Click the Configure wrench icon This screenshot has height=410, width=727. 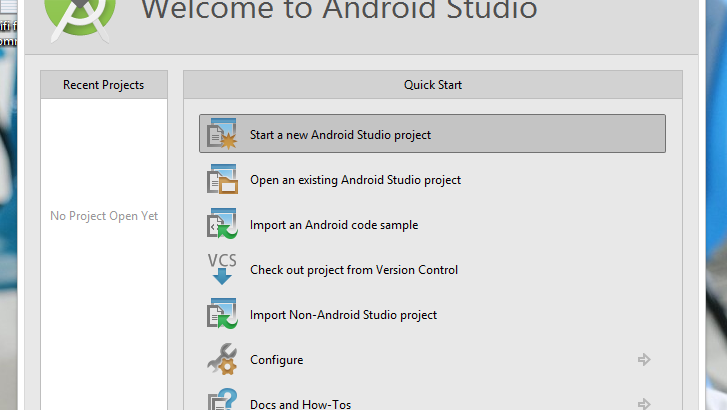tap(221, 359)
